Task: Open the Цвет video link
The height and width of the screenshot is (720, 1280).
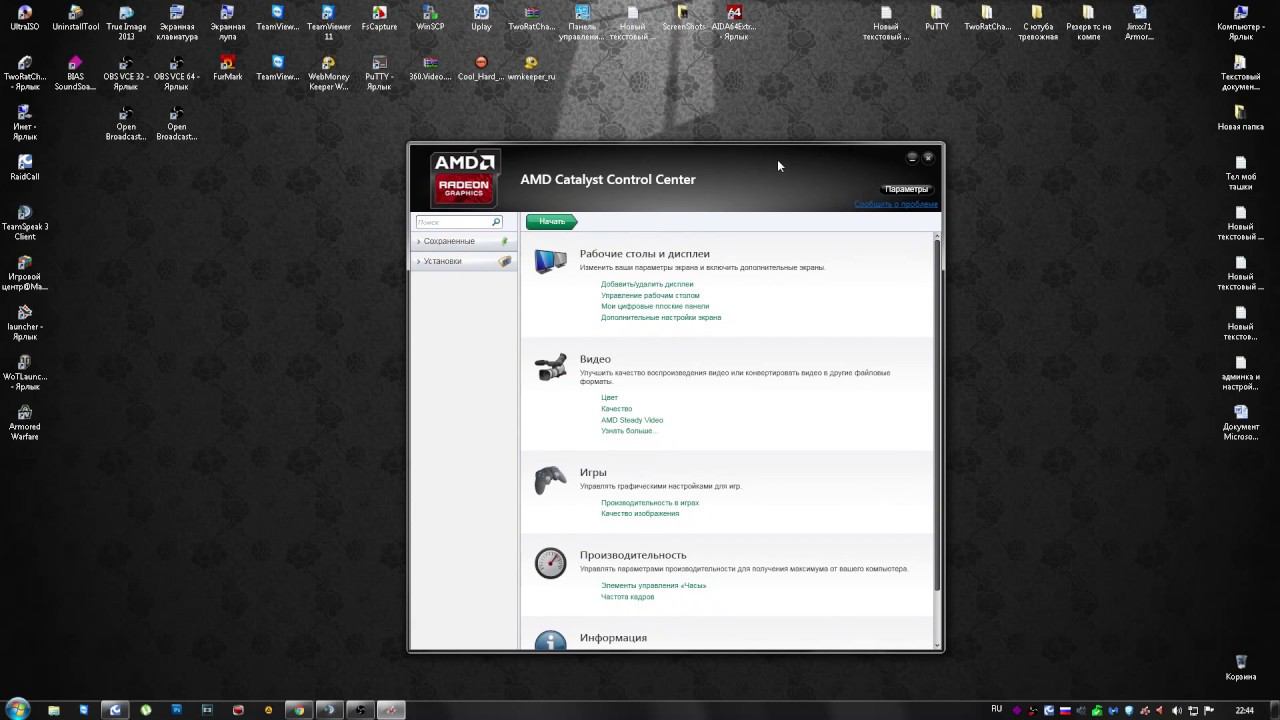Action: click(x=609, y=398)
